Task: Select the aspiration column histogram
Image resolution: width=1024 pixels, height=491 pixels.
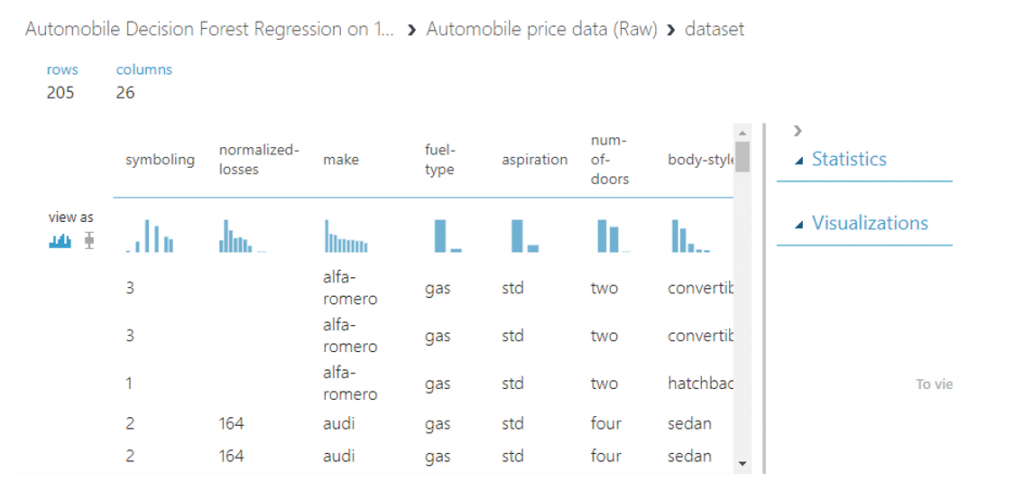Action: click(525, 236)
